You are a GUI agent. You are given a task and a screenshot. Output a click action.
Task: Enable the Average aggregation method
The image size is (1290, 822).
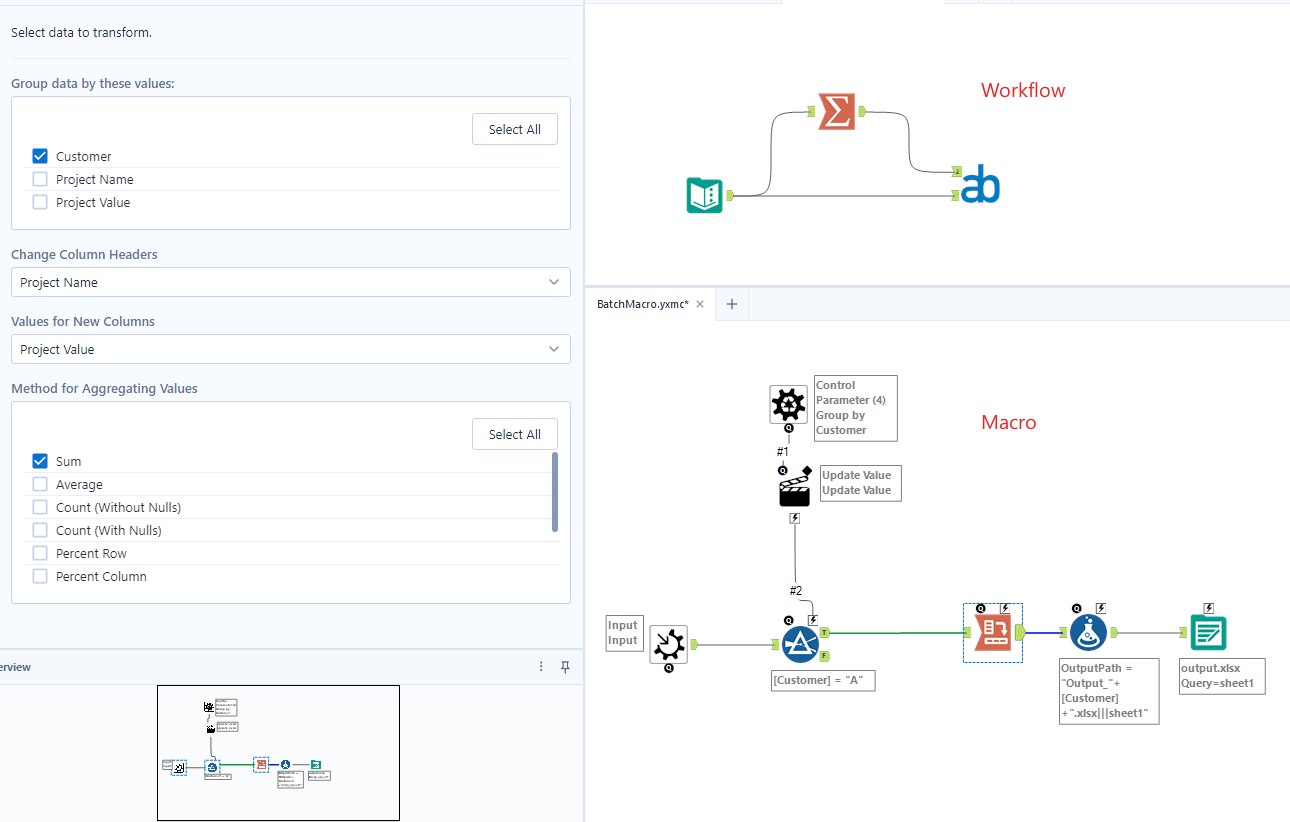(39, 484)
